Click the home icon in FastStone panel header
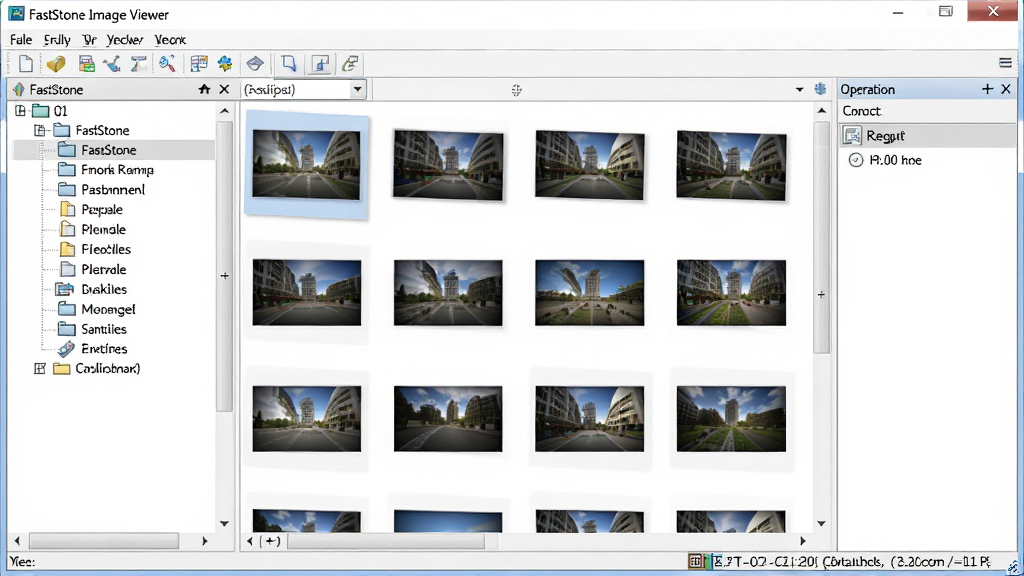Image resolution: width=1024 pixels, height=576 pixels. (204, 89)
